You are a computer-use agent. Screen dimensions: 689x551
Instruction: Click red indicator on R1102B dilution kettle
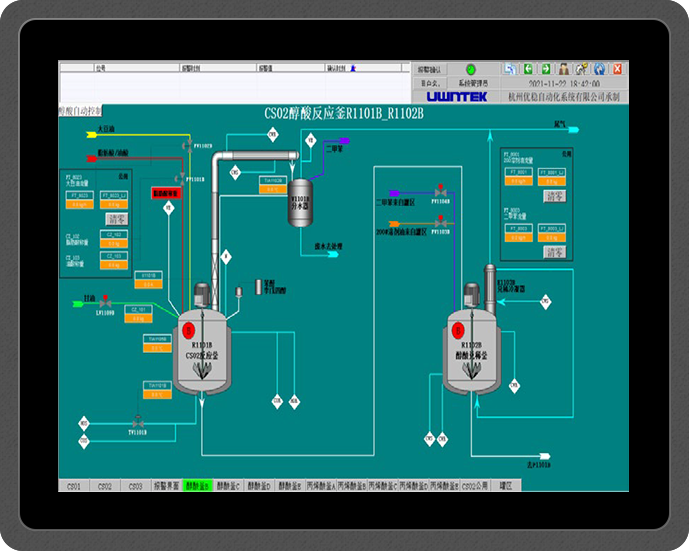coord(458,329)
